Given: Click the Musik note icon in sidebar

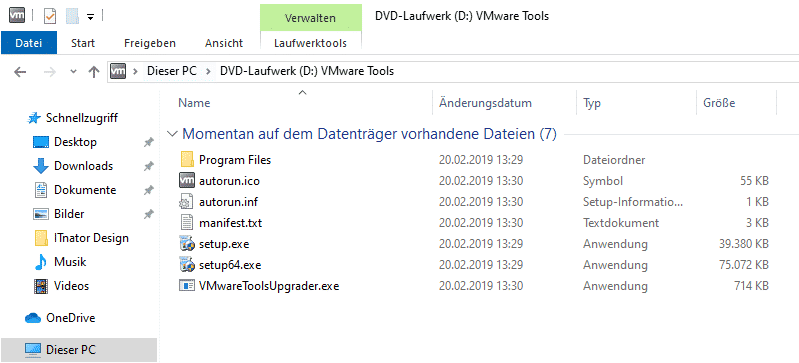Looking at the screenshot, I should (x=40, y=262).
